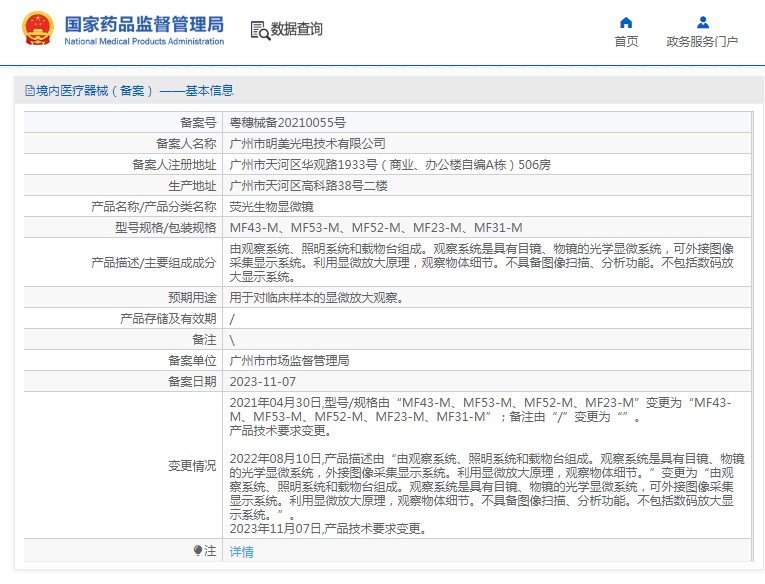Image resolution: width=765 pixels, height=584 pixels.
Task: Open 政务服务门户 via its text label
Action: click(x=702, y=42)
